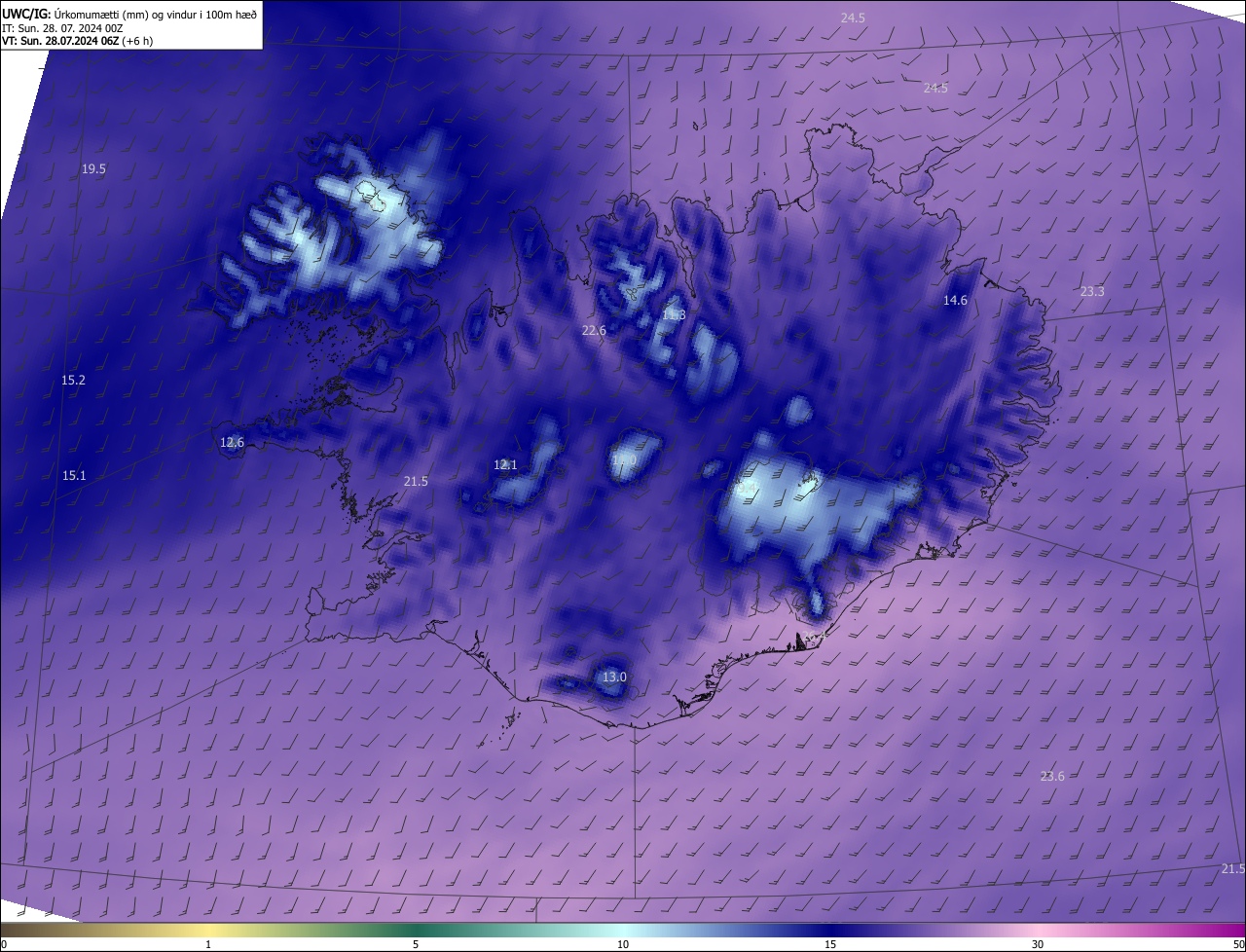Click colorbar tick label 5
The image size is (1246, 952).
pyautogui.click(x=416, y=944)
